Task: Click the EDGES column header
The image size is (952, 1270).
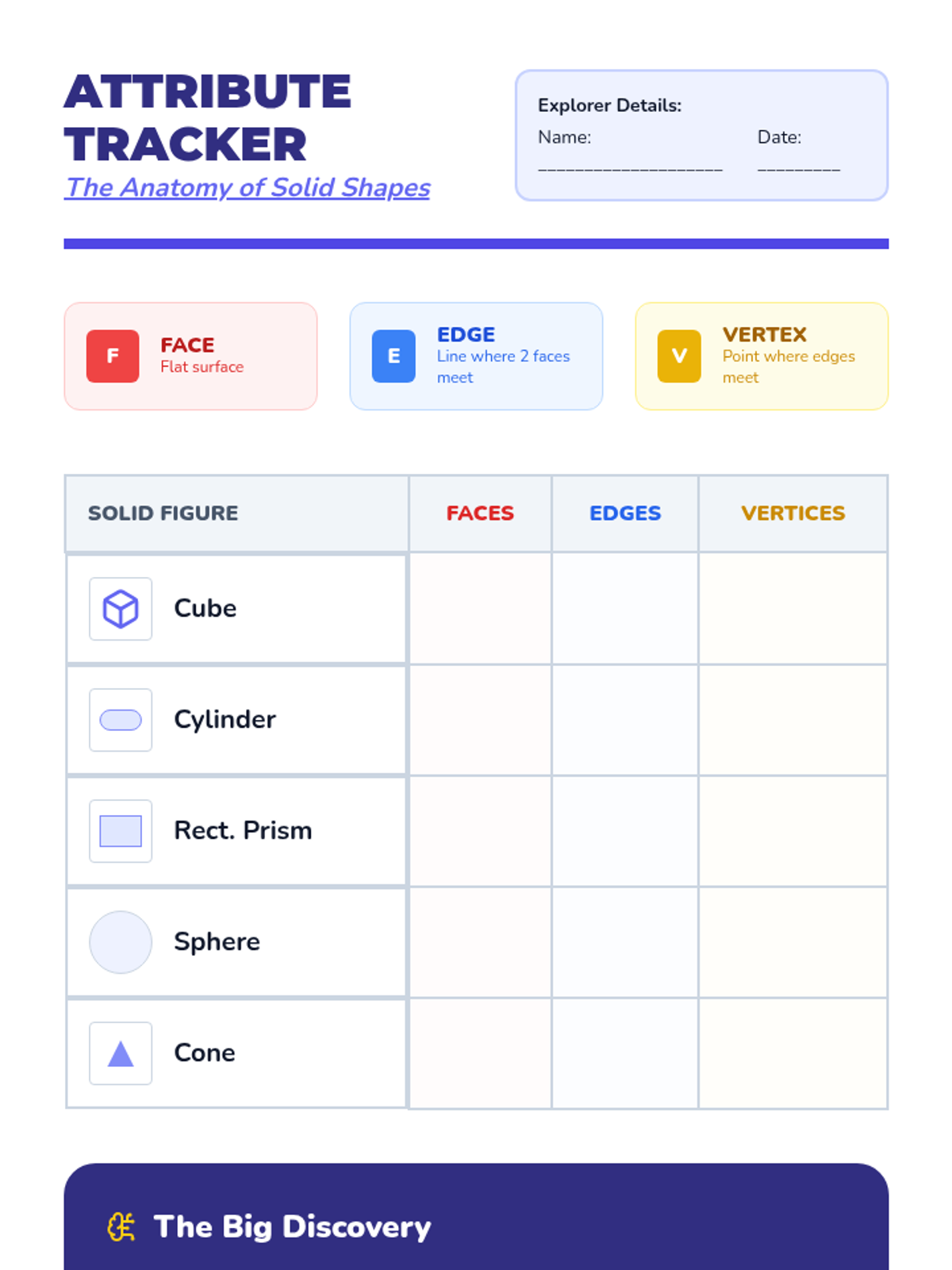Action: [x=625, y=514]
